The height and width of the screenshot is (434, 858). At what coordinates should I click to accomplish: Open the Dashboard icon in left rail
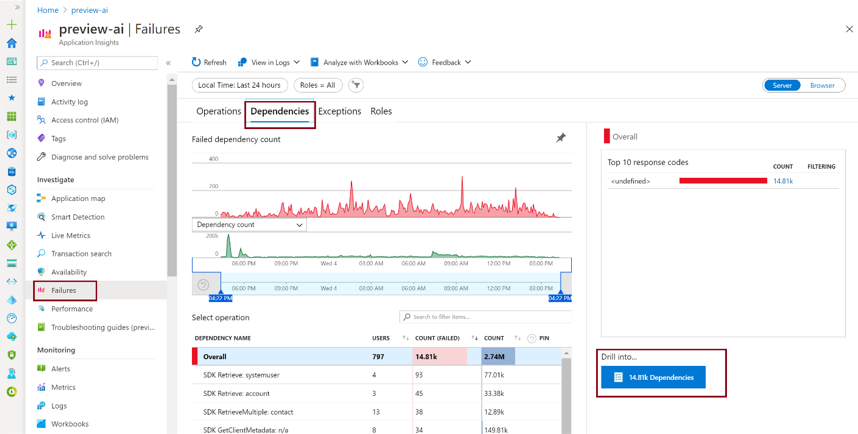tap(11, 61)
